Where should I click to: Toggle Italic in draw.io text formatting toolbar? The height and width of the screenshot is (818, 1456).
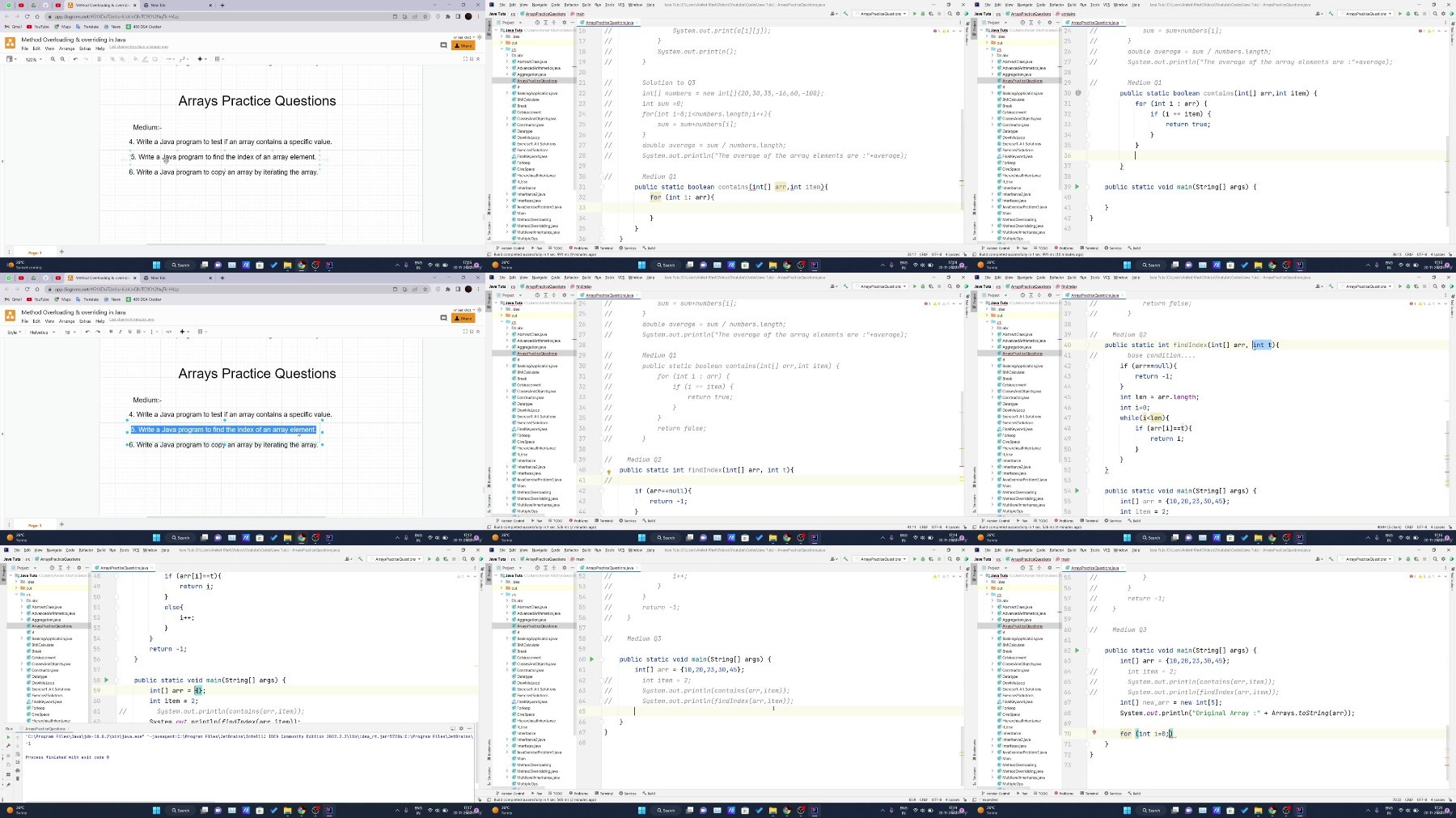click(x=121, y=331)
